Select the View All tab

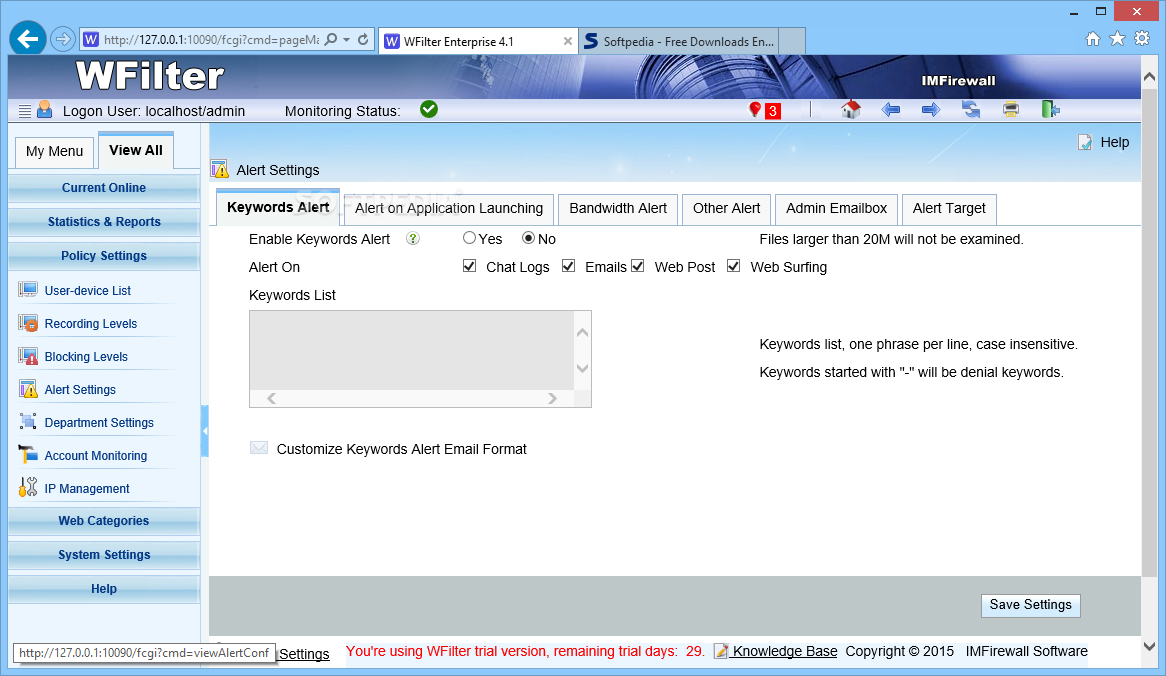coord(135,150)
